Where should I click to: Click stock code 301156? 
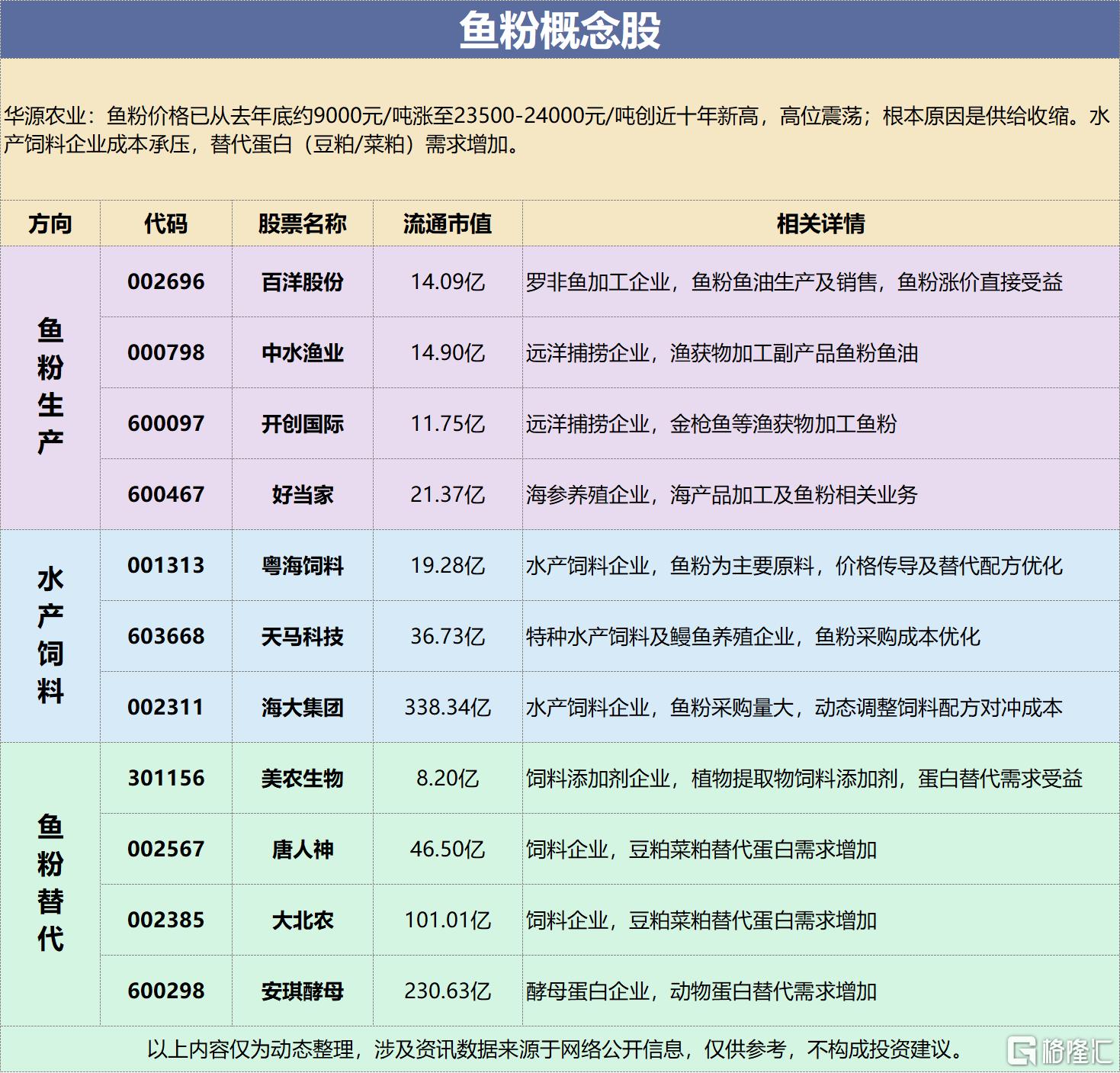point(166,779)
